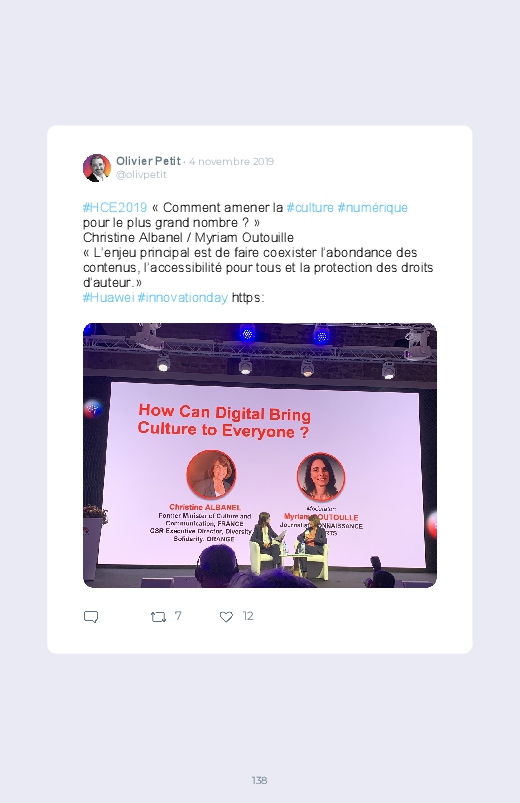Open the reply comment bubble icon

point(91,617)
